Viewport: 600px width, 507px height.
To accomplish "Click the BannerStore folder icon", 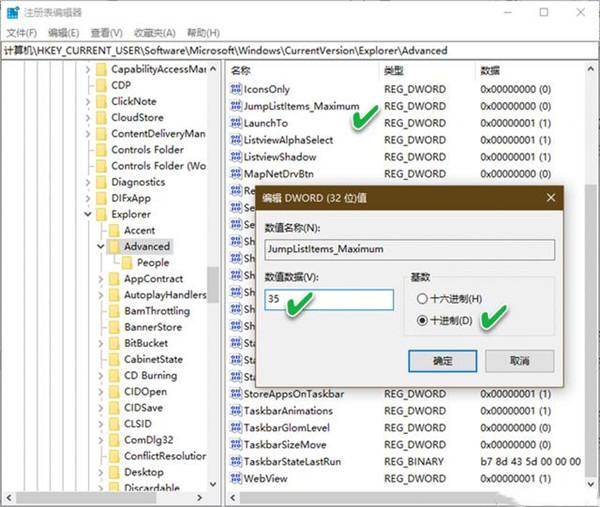I will [x=114, y=327].
